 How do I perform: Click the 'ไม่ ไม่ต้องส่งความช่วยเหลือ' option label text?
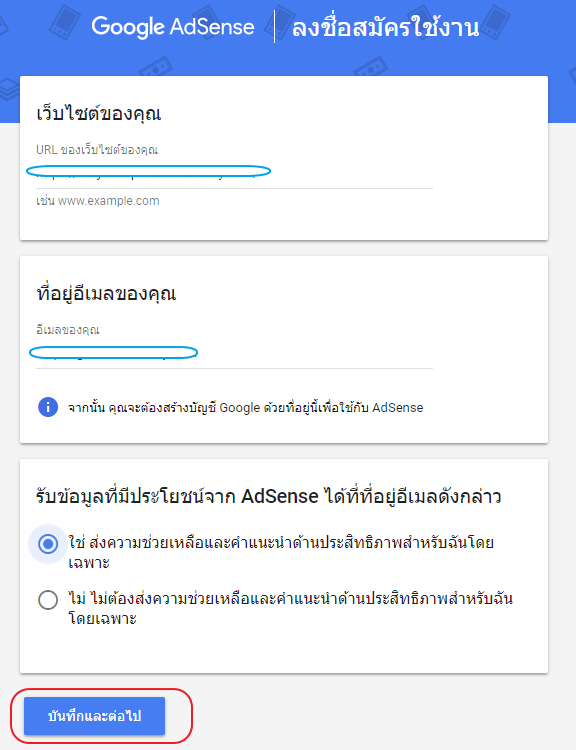[x=290, y=608]
